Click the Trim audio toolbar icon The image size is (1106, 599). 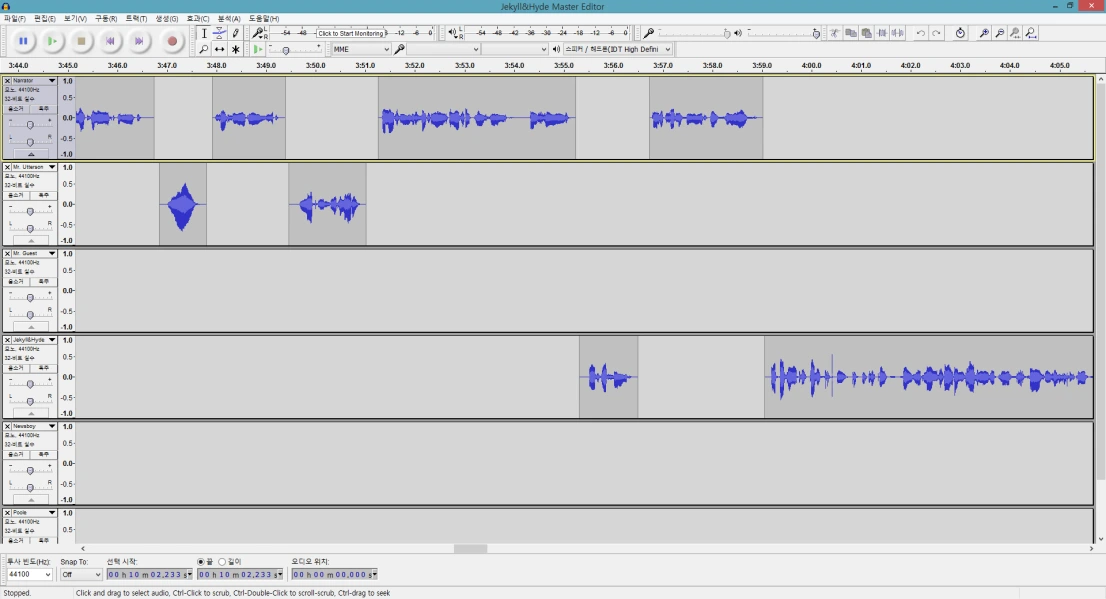pyautogui.click(x=882, y=33)
